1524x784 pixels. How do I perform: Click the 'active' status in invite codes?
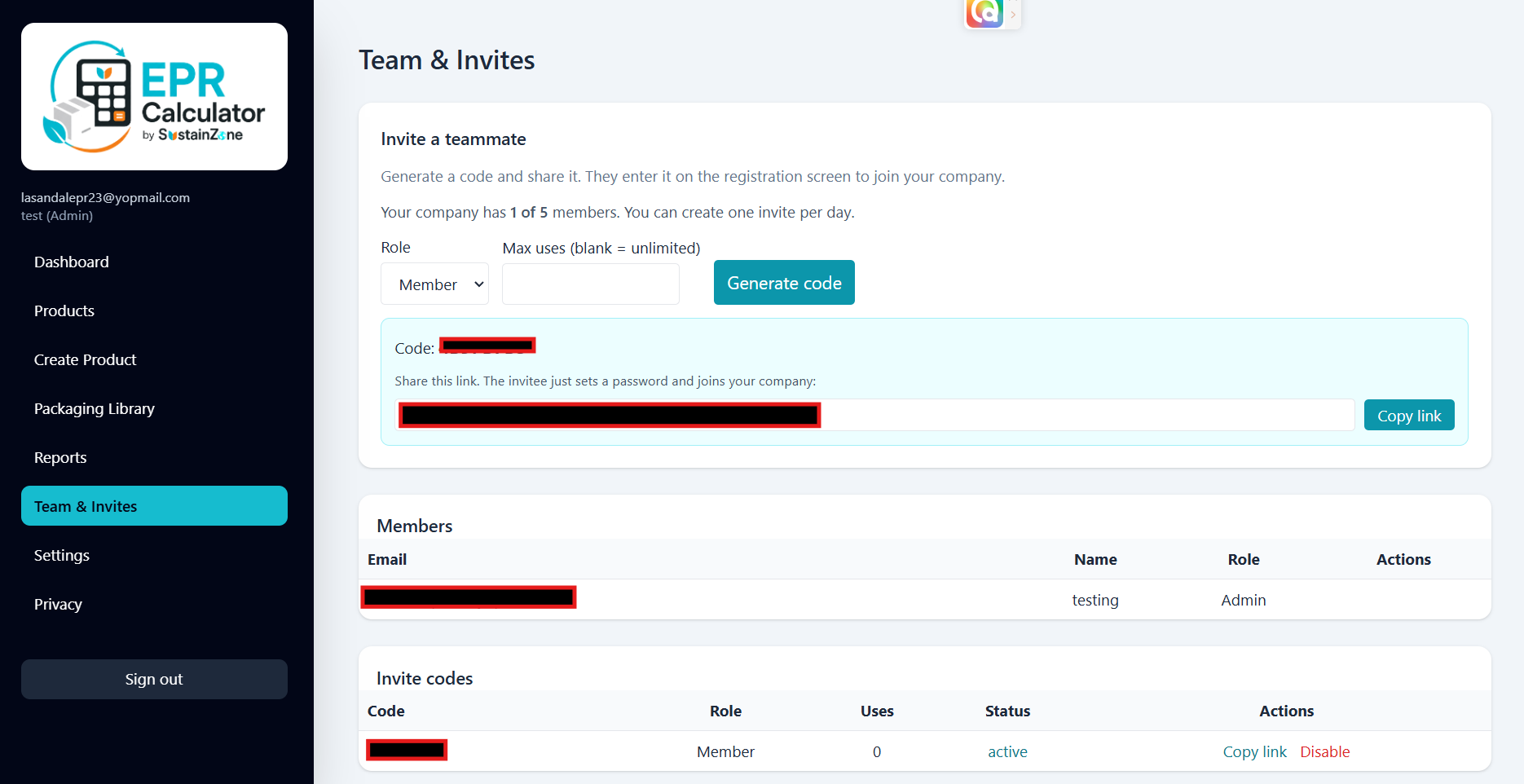tap(1007, 751)
